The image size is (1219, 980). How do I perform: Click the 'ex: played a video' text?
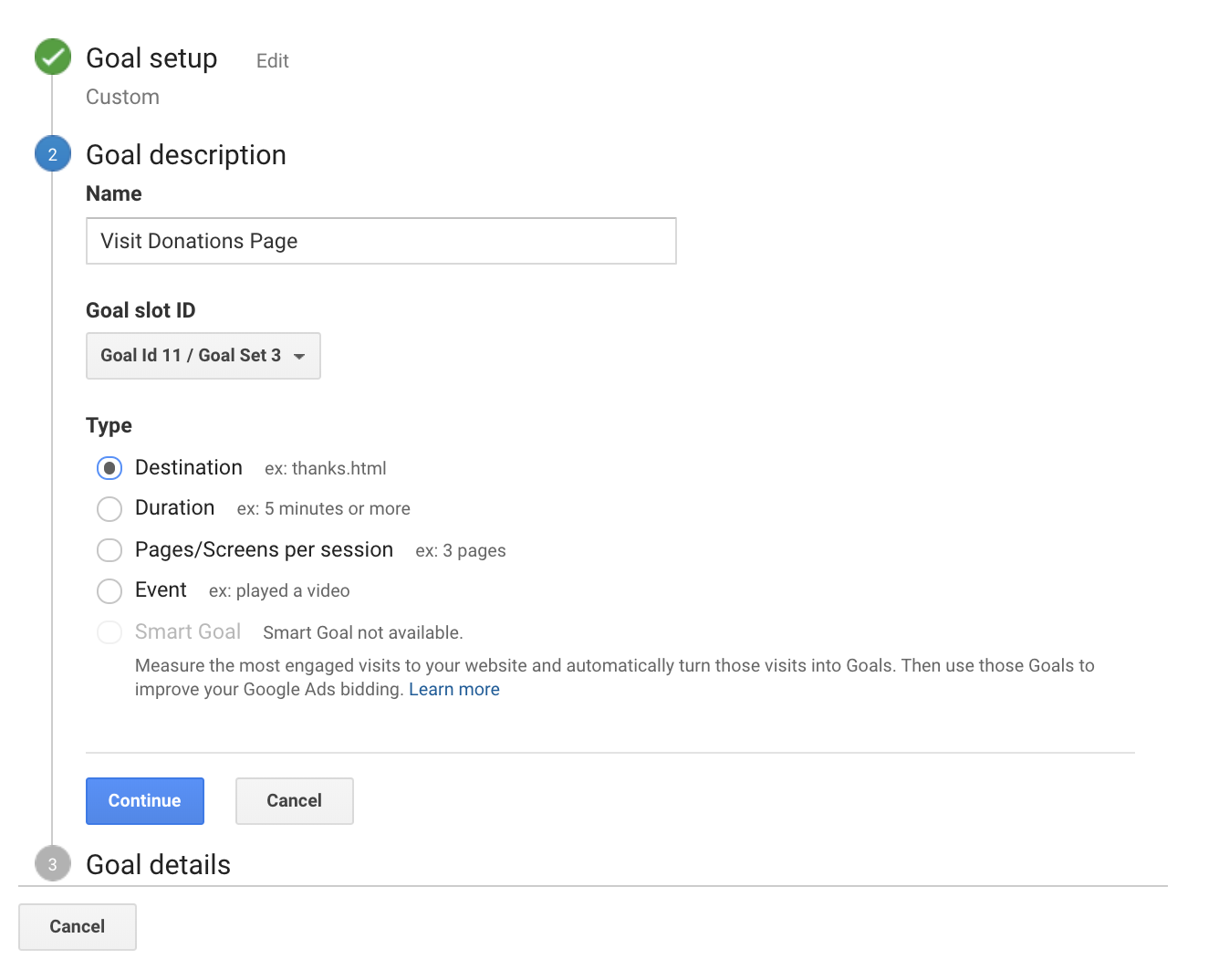(279, 590)
